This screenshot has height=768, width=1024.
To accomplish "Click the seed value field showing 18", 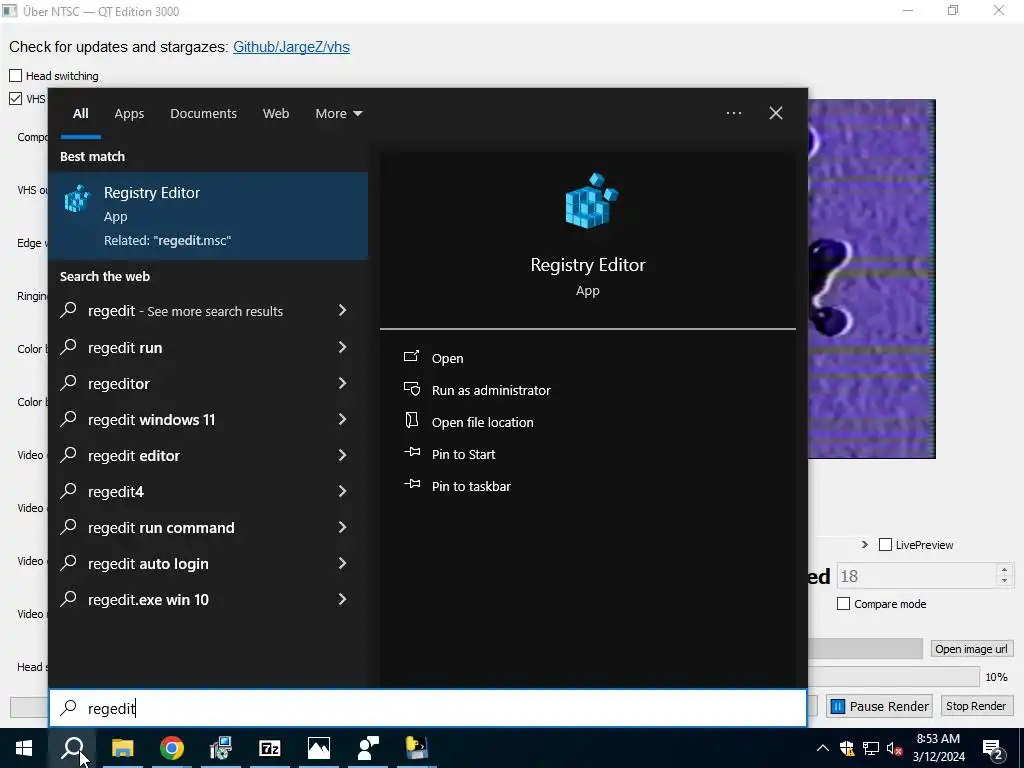I will coord(916,576).
